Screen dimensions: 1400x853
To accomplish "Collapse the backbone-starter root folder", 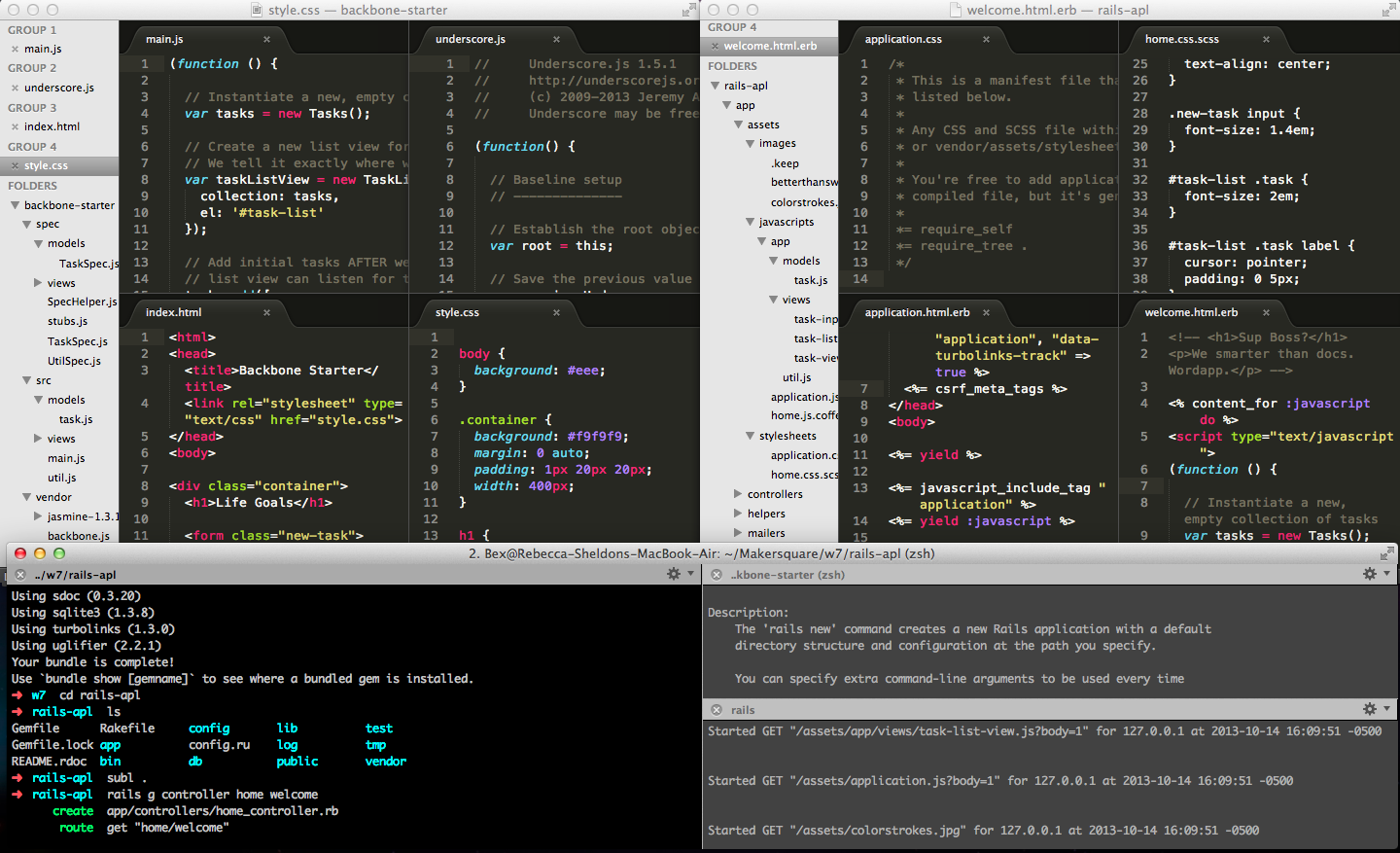I will click(x=15, y=205).
